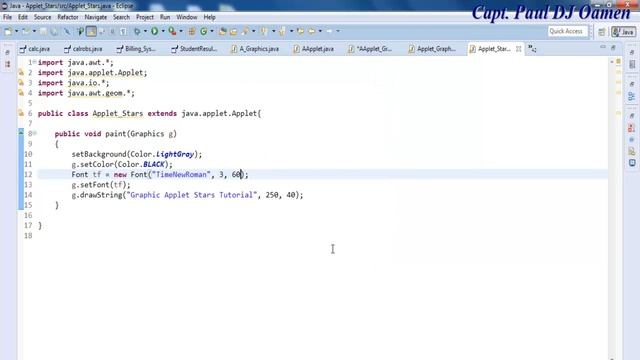Click the Back navigation arrow icon
This screenshot has width=640, height=360.
(312, 31)
